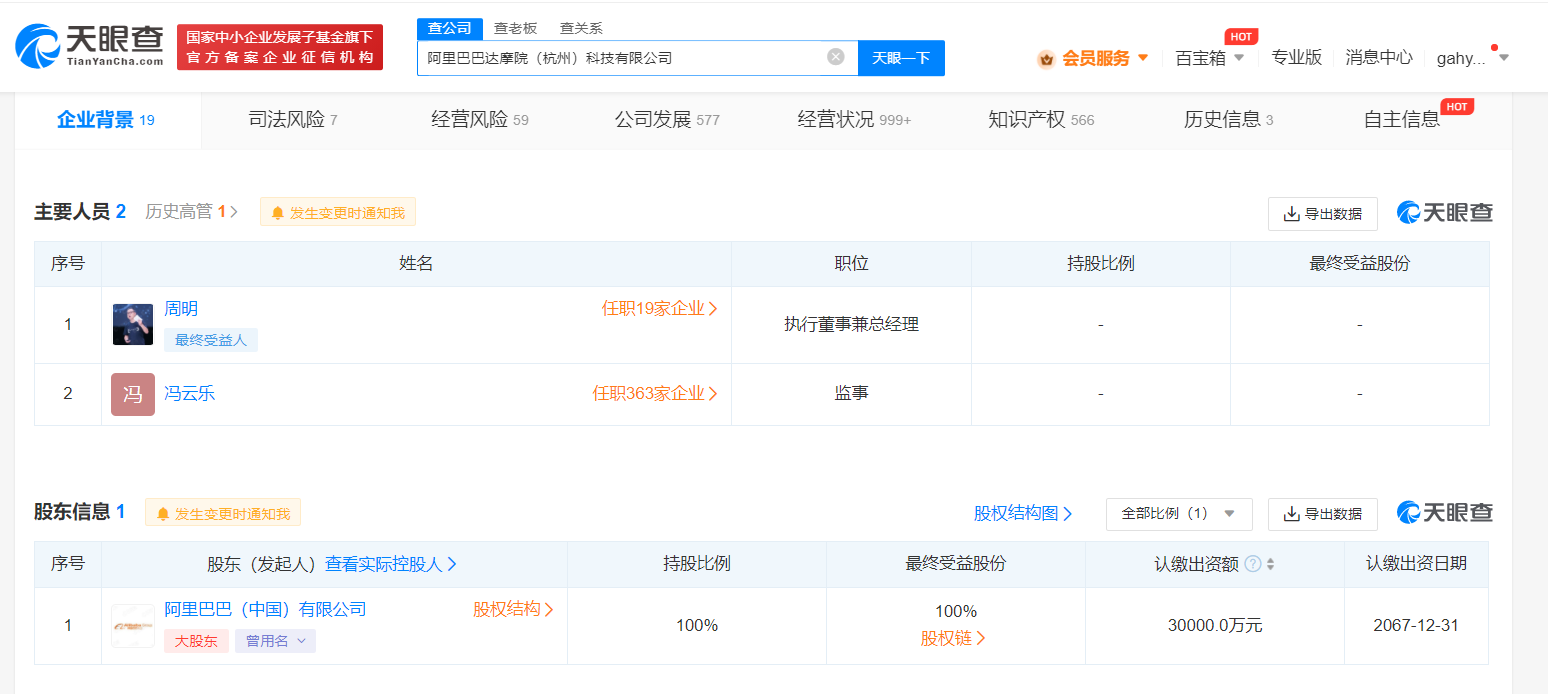This screenshot has height=694, width=1548.
Task: Expand the 会员服务 dropdown
Action: [1143, 58]
